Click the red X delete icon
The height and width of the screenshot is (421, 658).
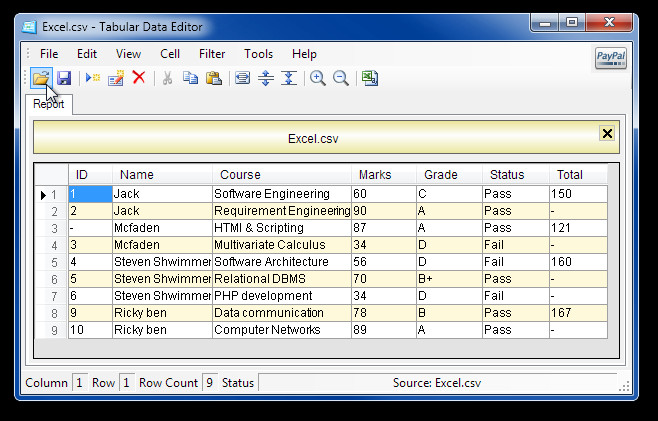click(139, 78)
